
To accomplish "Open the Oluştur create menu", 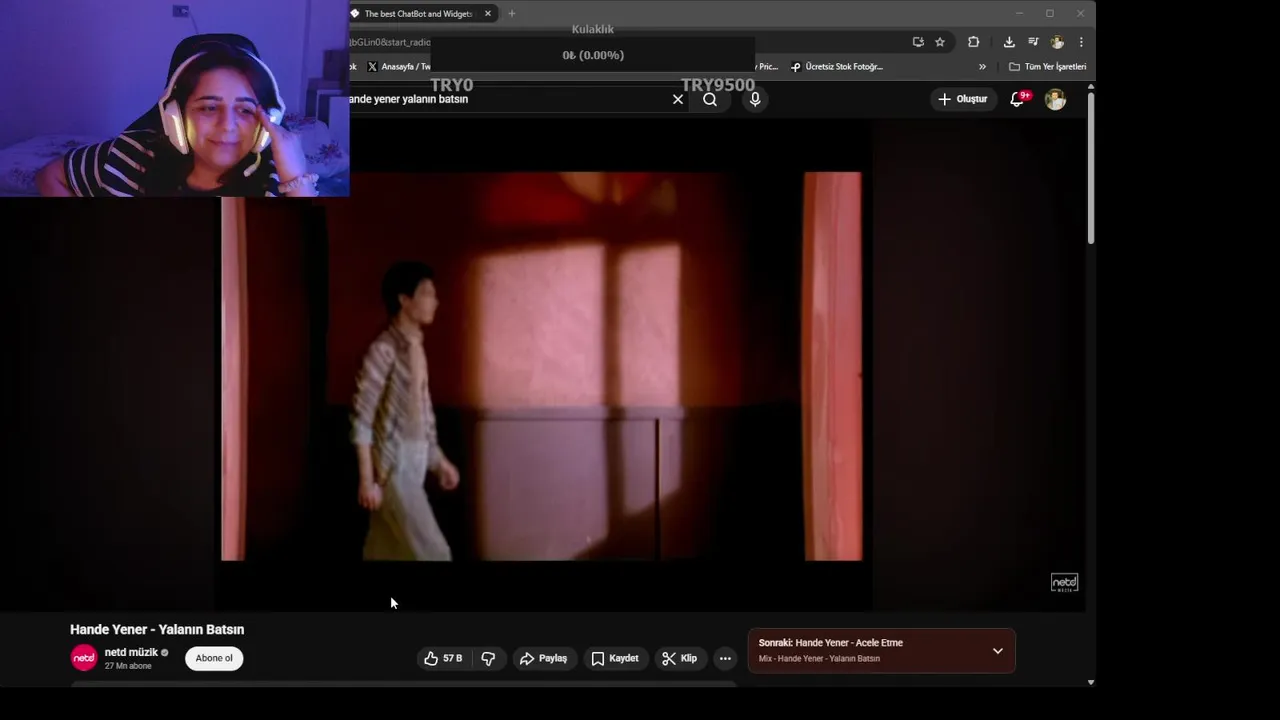I will click(962, 99).
